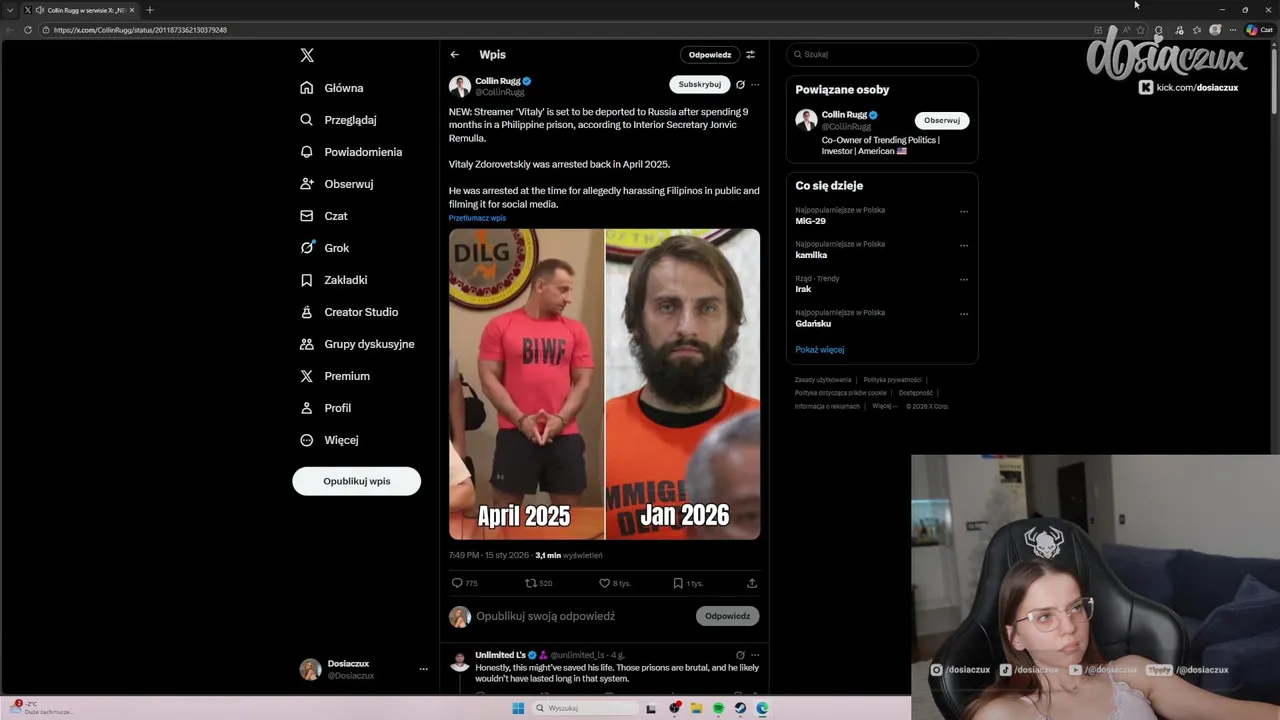Screen dimensions: 1280x720
Task: Open options dots for Irak trend
Action: (964, 279)
